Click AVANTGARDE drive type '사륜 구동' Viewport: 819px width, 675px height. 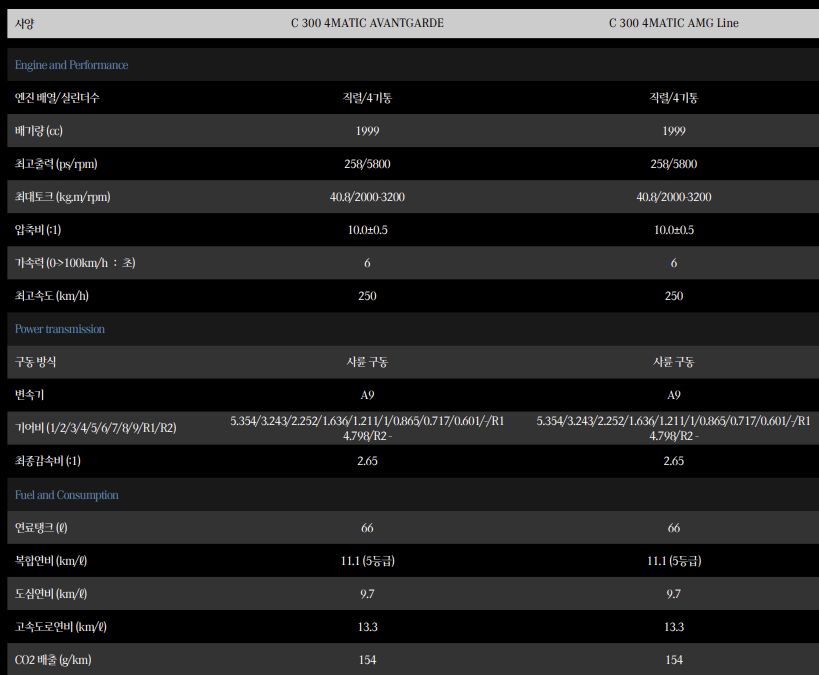point(367,362)
